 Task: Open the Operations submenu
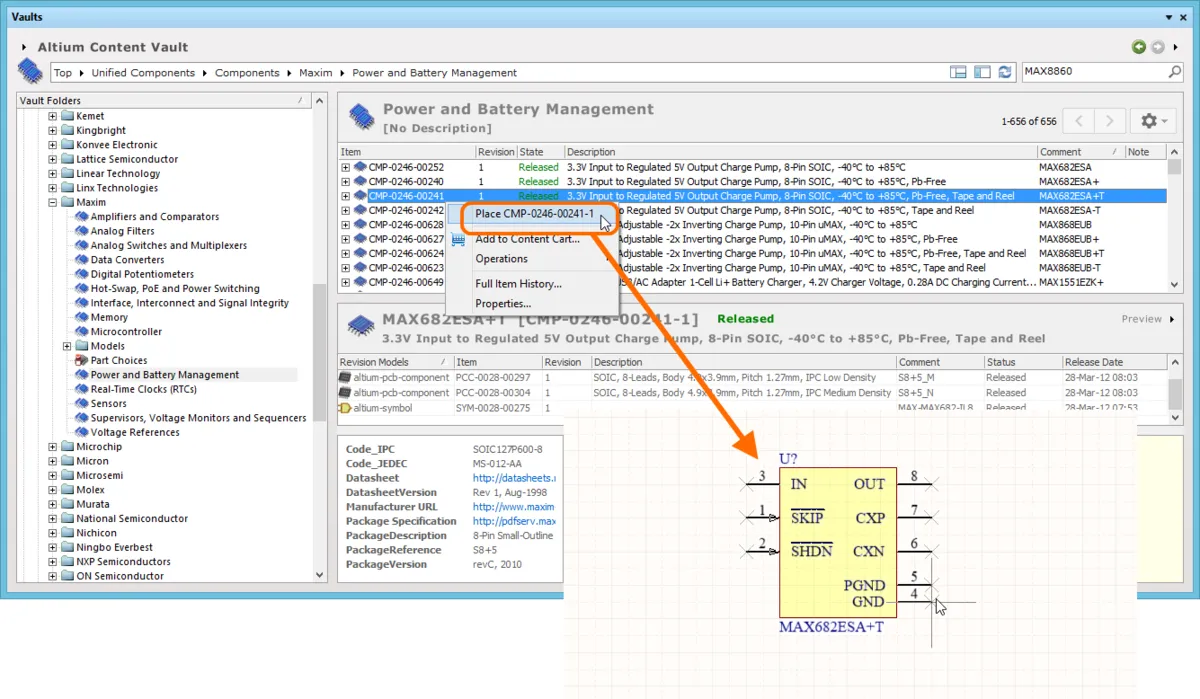(x=501, y=258)
